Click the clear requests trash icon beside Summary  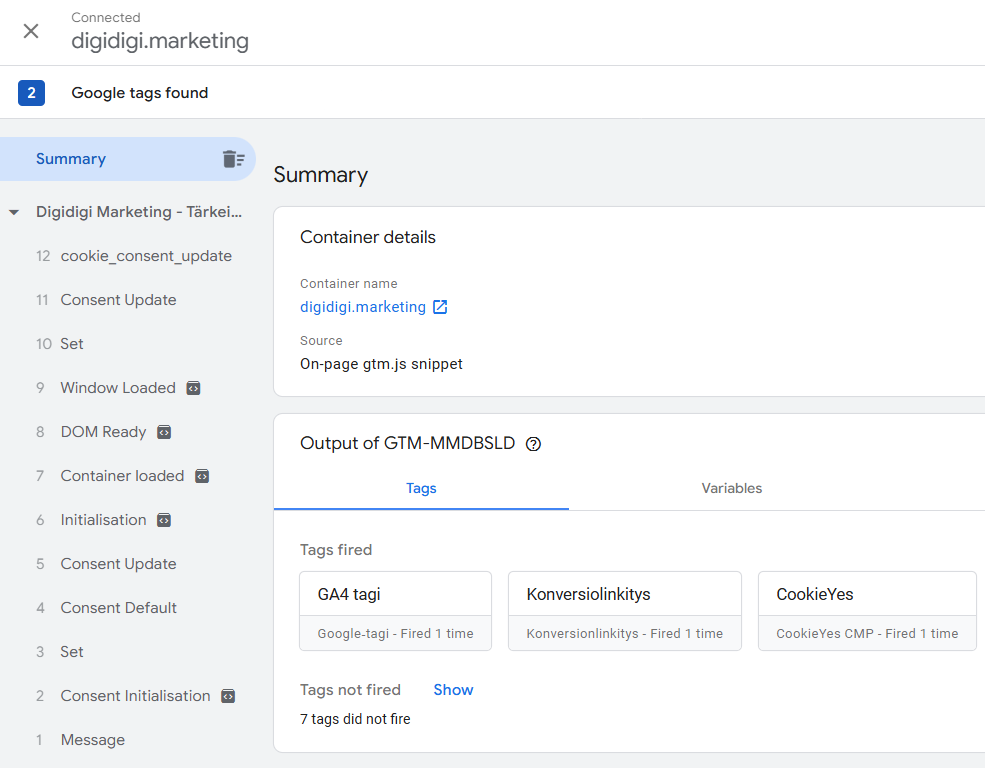coord(233,158)
